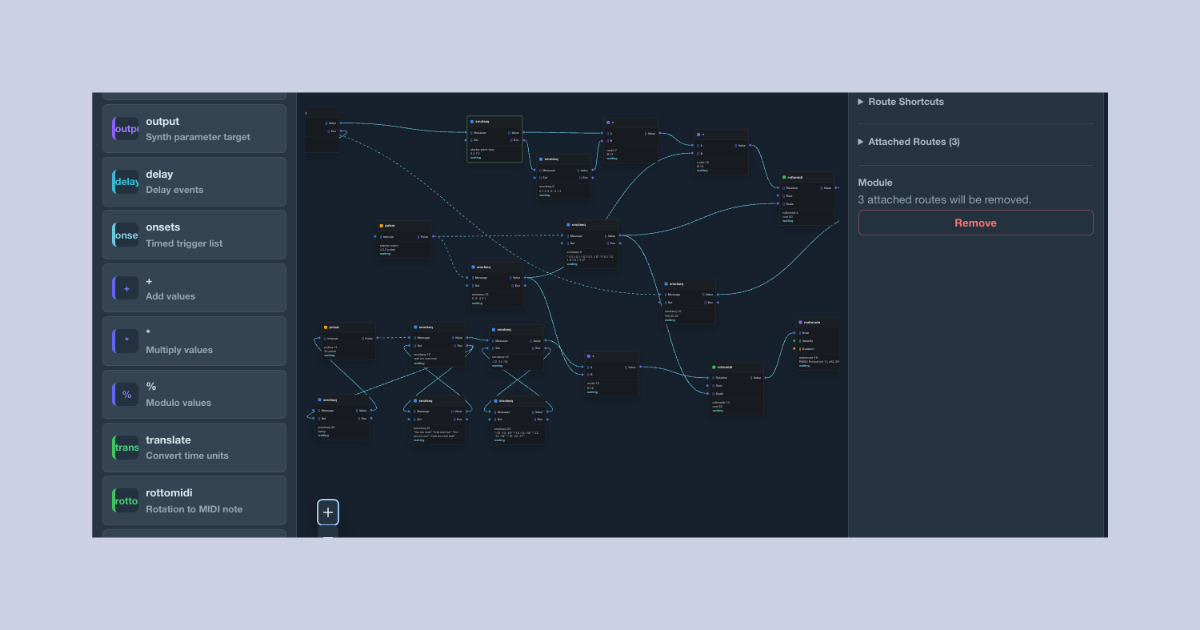Click the starter-metro pulser's Pulse output port
This screenshot has width=1200, height=630.
pos(433,236)
